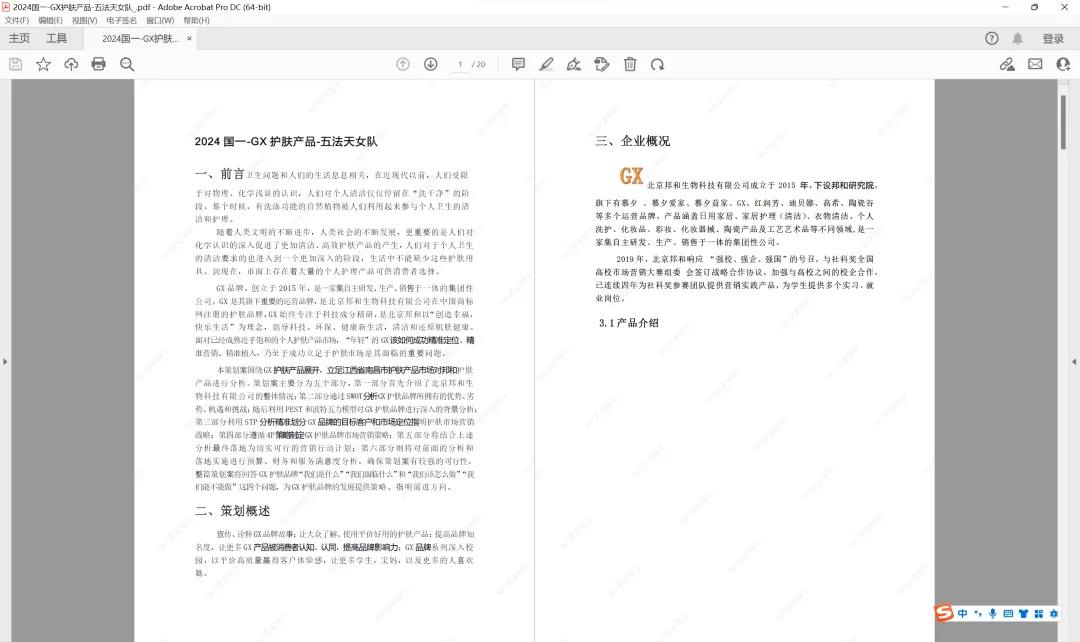Open the search tool in the toolbar
Screen dimensions: 1080x642
125,63
